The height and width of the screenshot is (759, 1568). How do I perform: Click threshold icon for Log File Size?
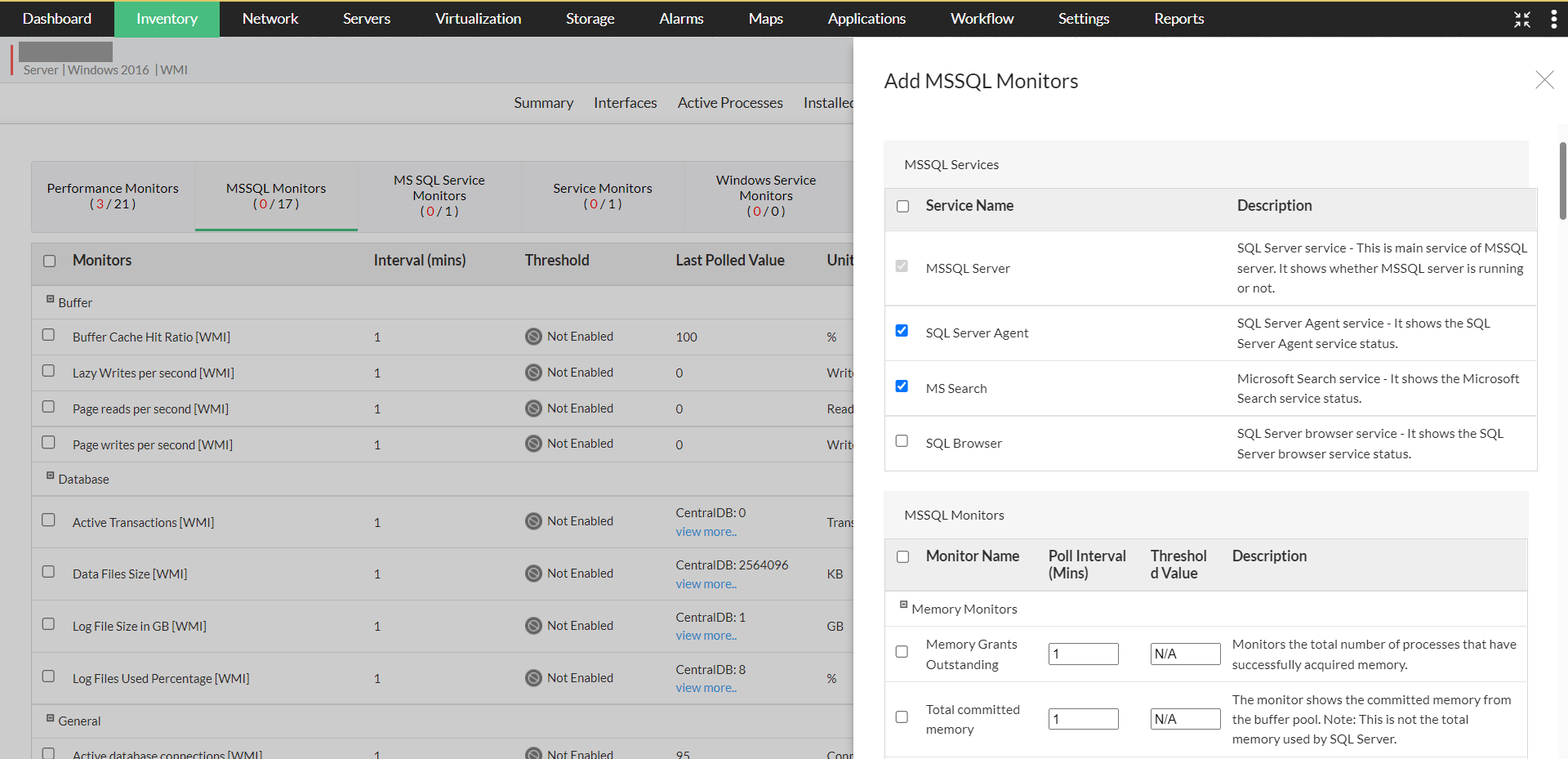pos(533,626)
